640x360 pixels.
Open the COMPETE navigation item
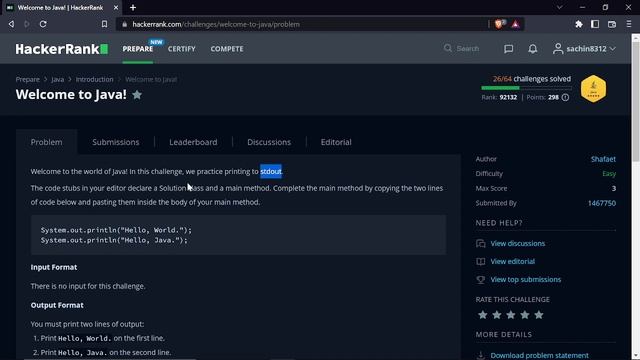(227, 49)
